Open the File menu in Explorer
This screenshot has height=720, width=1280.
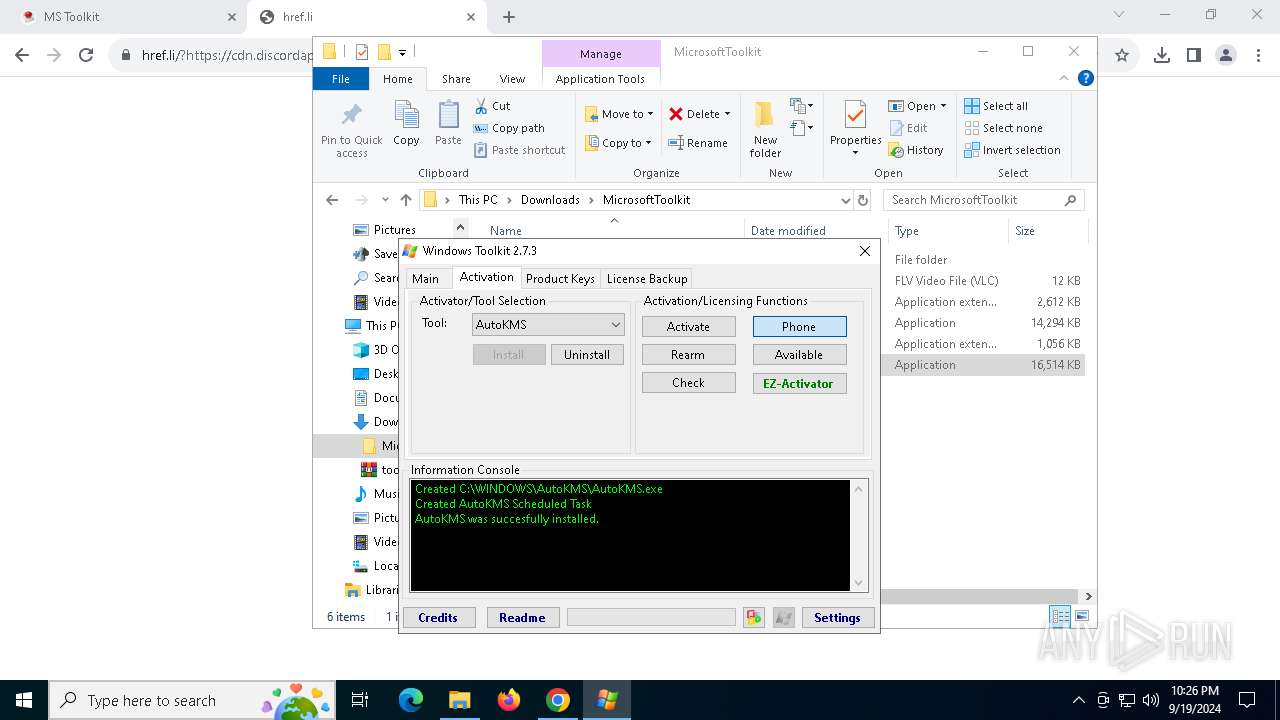coord(341,79)
